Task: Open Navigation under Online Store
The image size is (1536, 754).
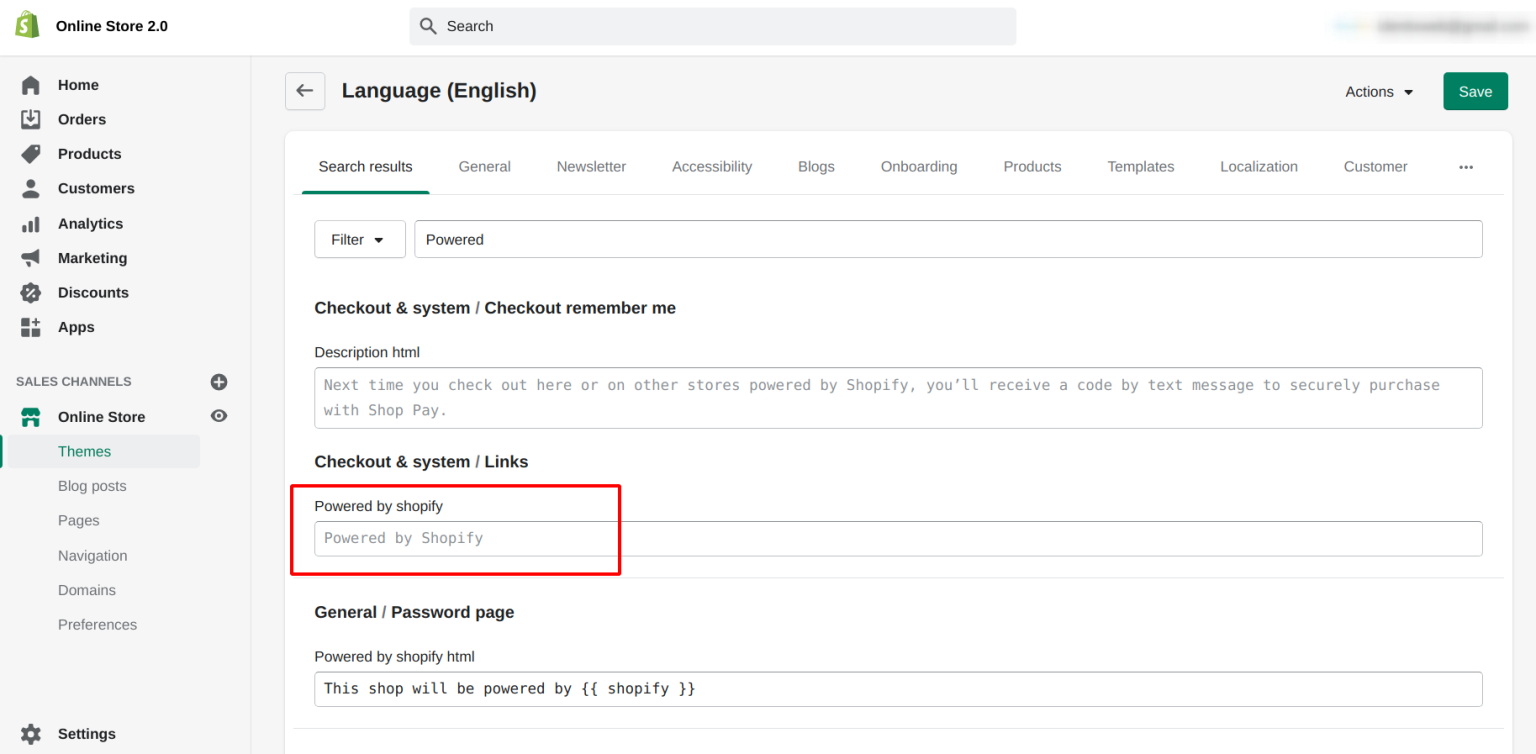Action: 92,556
